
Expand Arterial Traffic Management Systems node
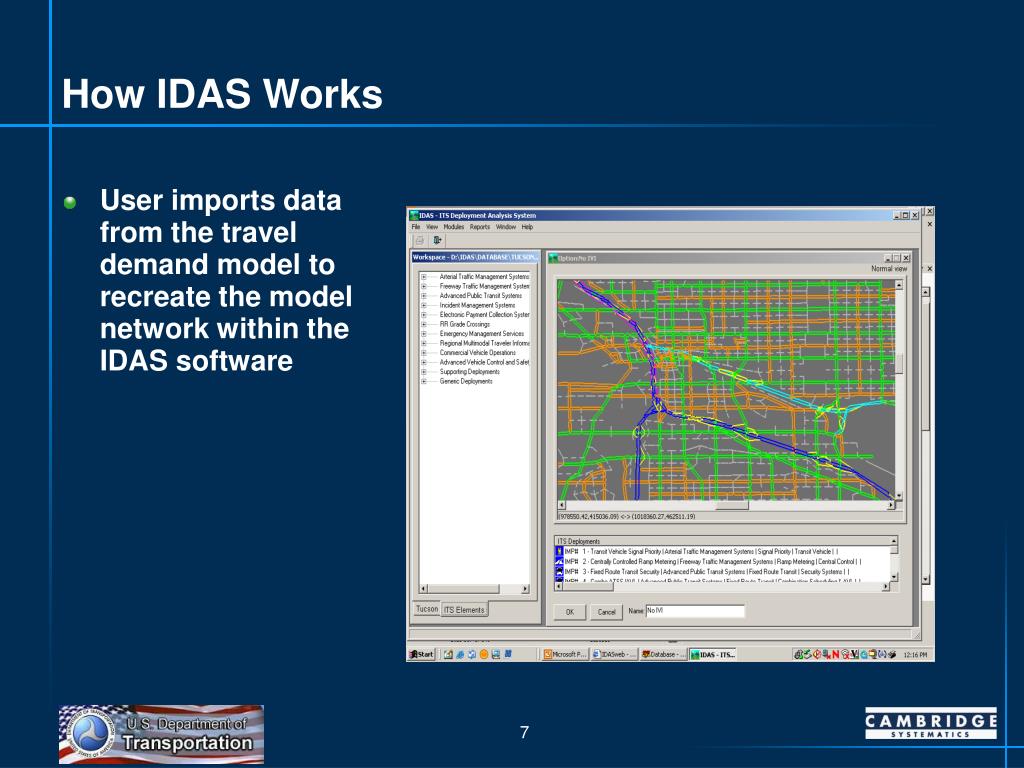pyautogui.click(x=423, y=277)
